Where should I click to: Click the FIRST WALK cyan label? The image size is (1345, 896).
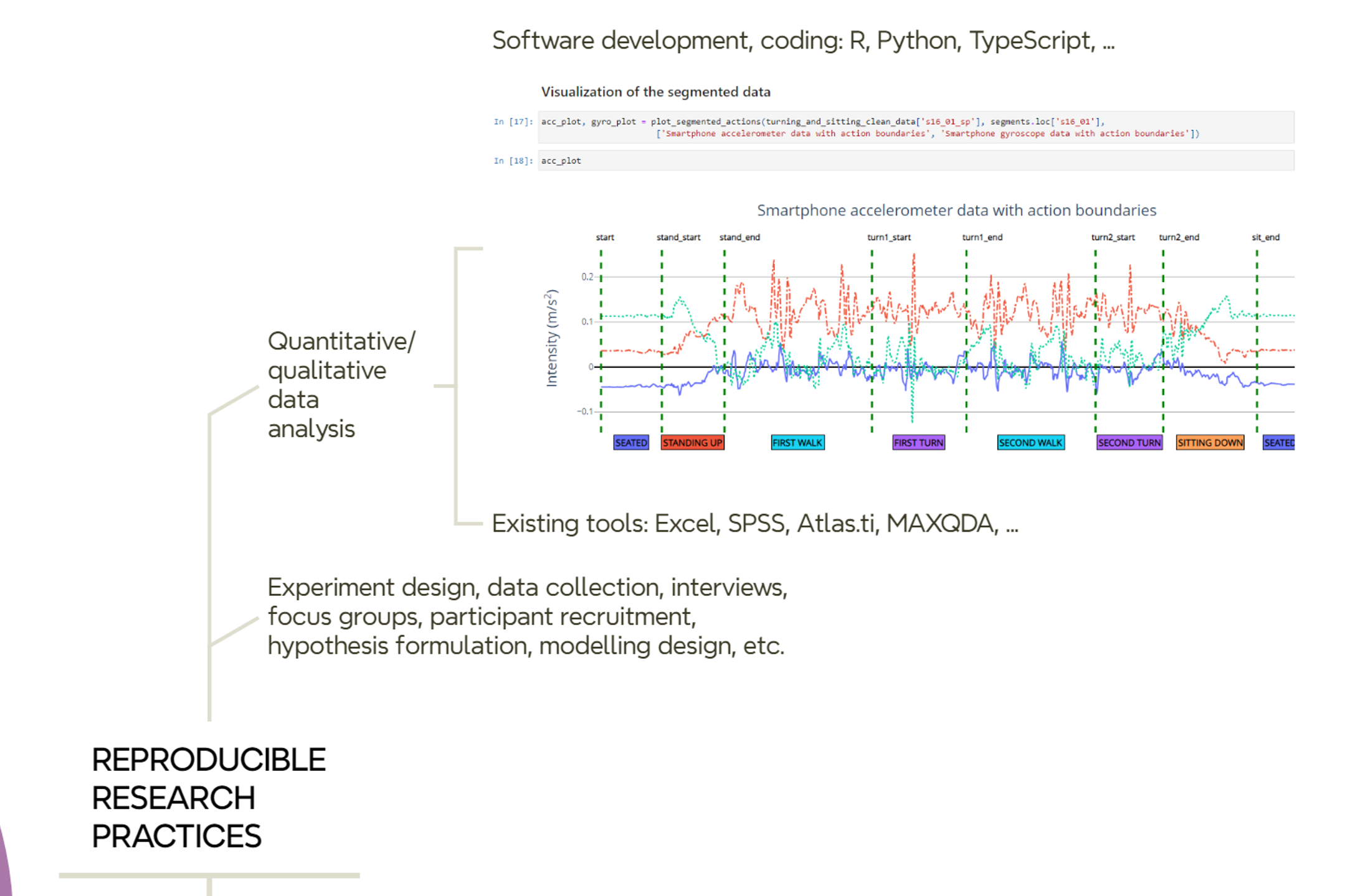pos(797,443)
